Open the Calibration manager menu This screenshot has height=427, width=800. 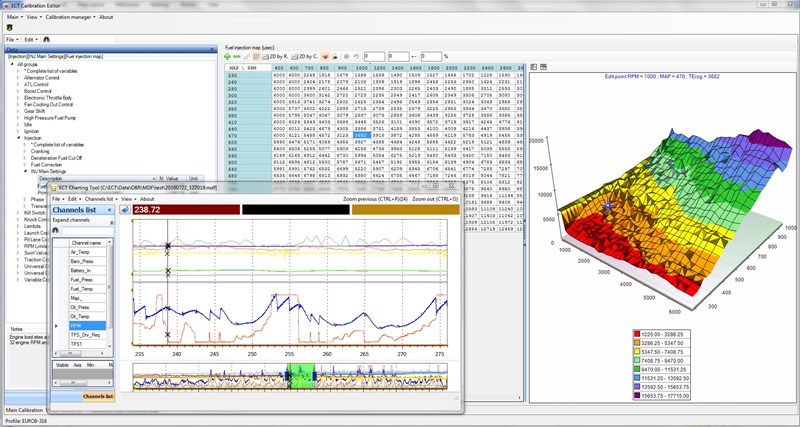(x=70, y=17)
